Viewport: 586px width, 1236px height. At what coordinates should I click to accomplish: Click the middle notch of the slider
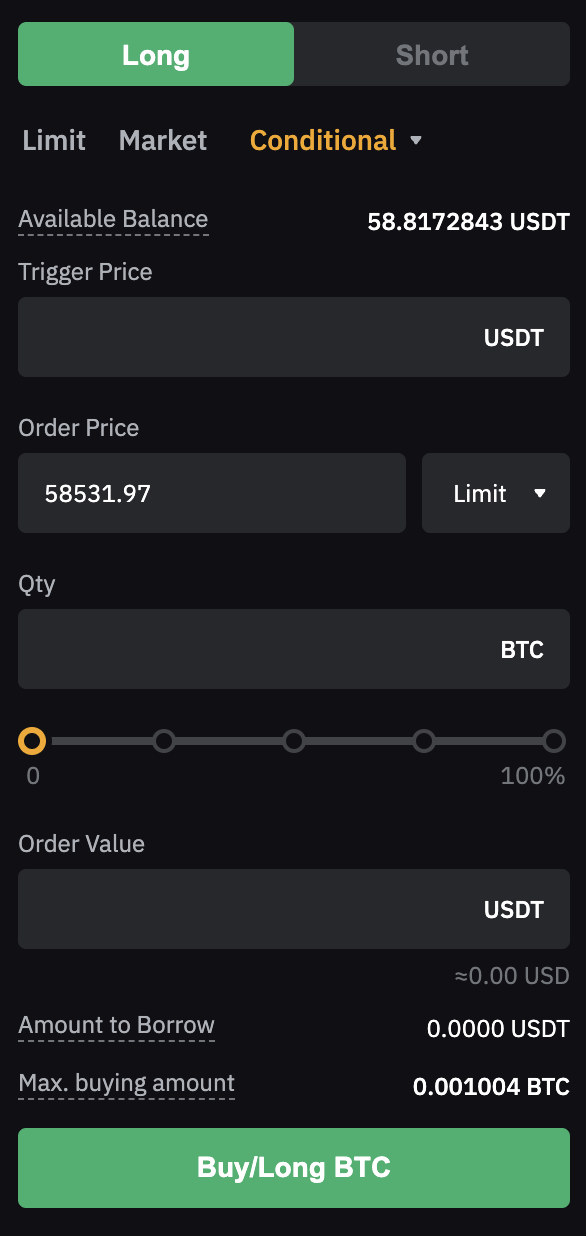293,741
